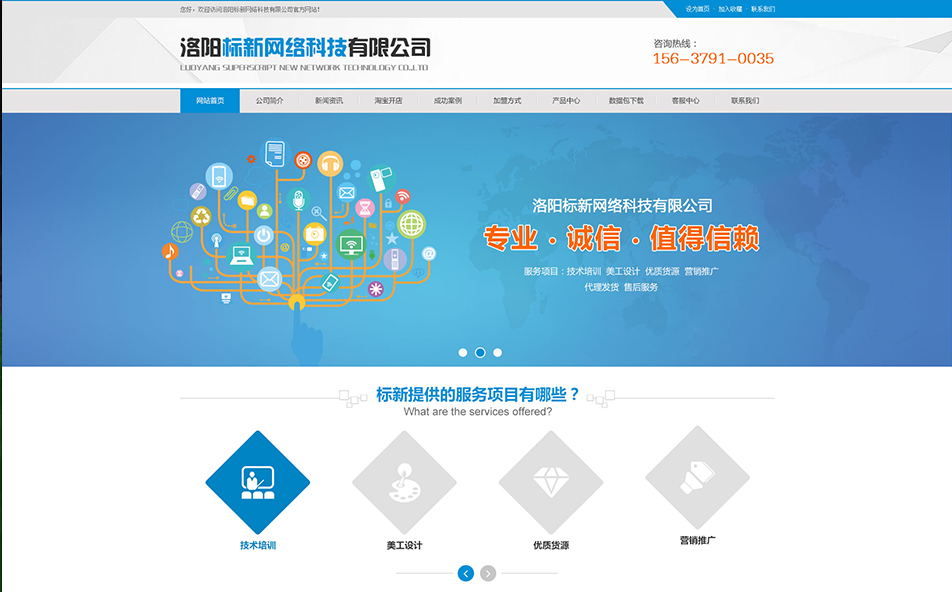Click the blue previous arrow below services

pyautogui.click(x=466, y=573)
